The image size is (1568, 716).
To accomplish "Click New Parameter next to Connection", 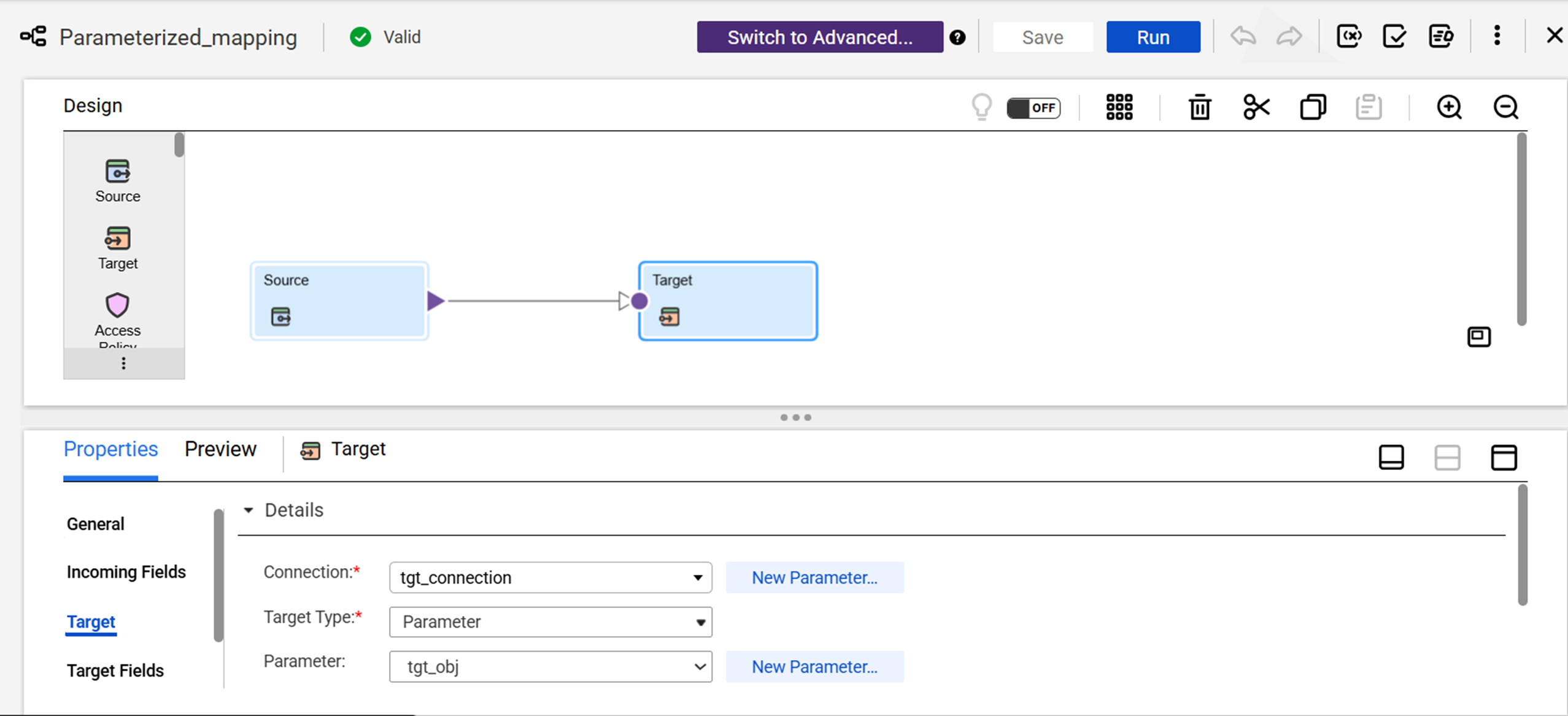I will click(814, 577).
